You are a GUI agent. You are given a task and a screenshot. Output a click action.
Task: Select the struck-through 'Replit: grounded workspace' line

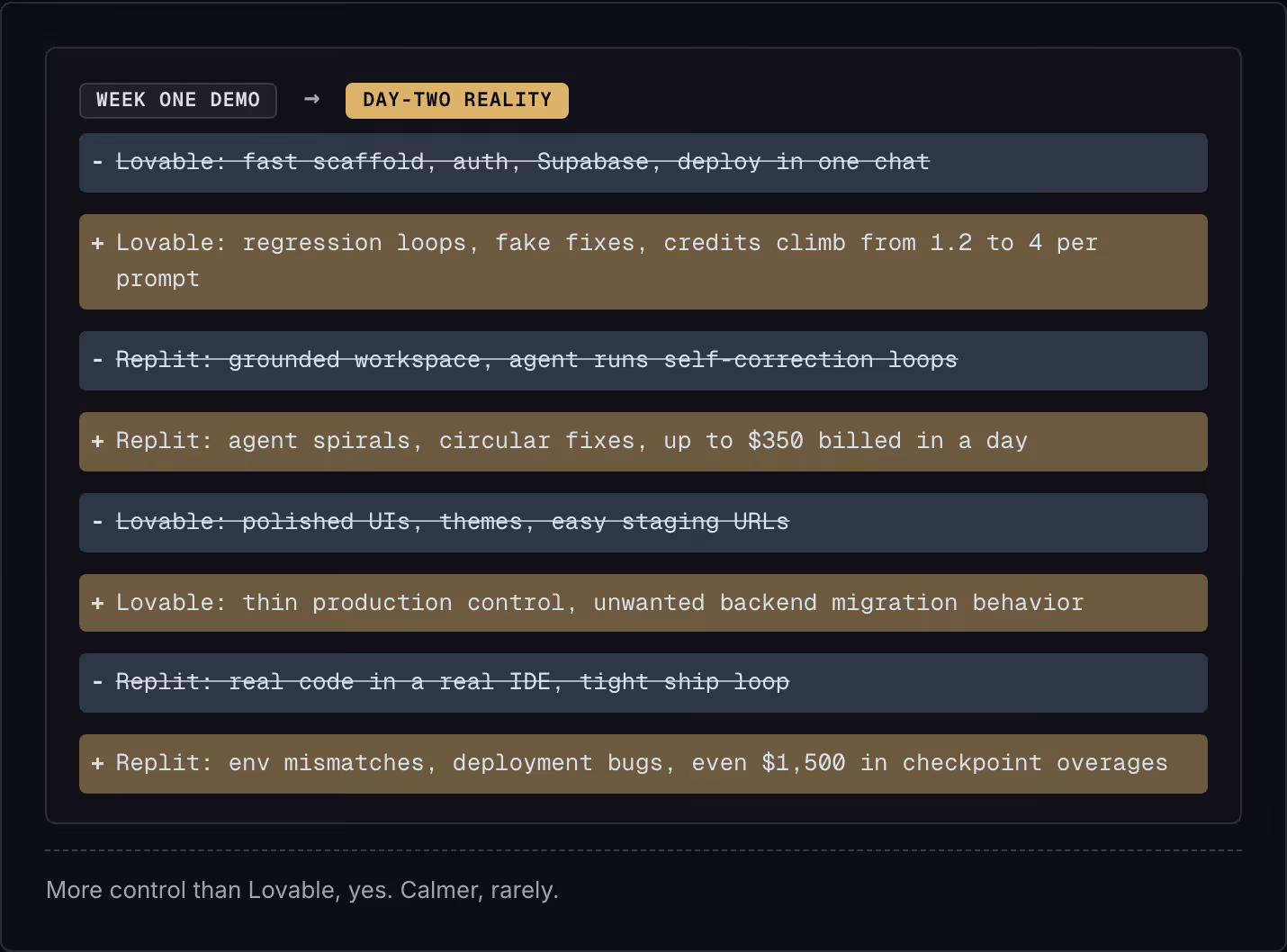coord(643,361)
